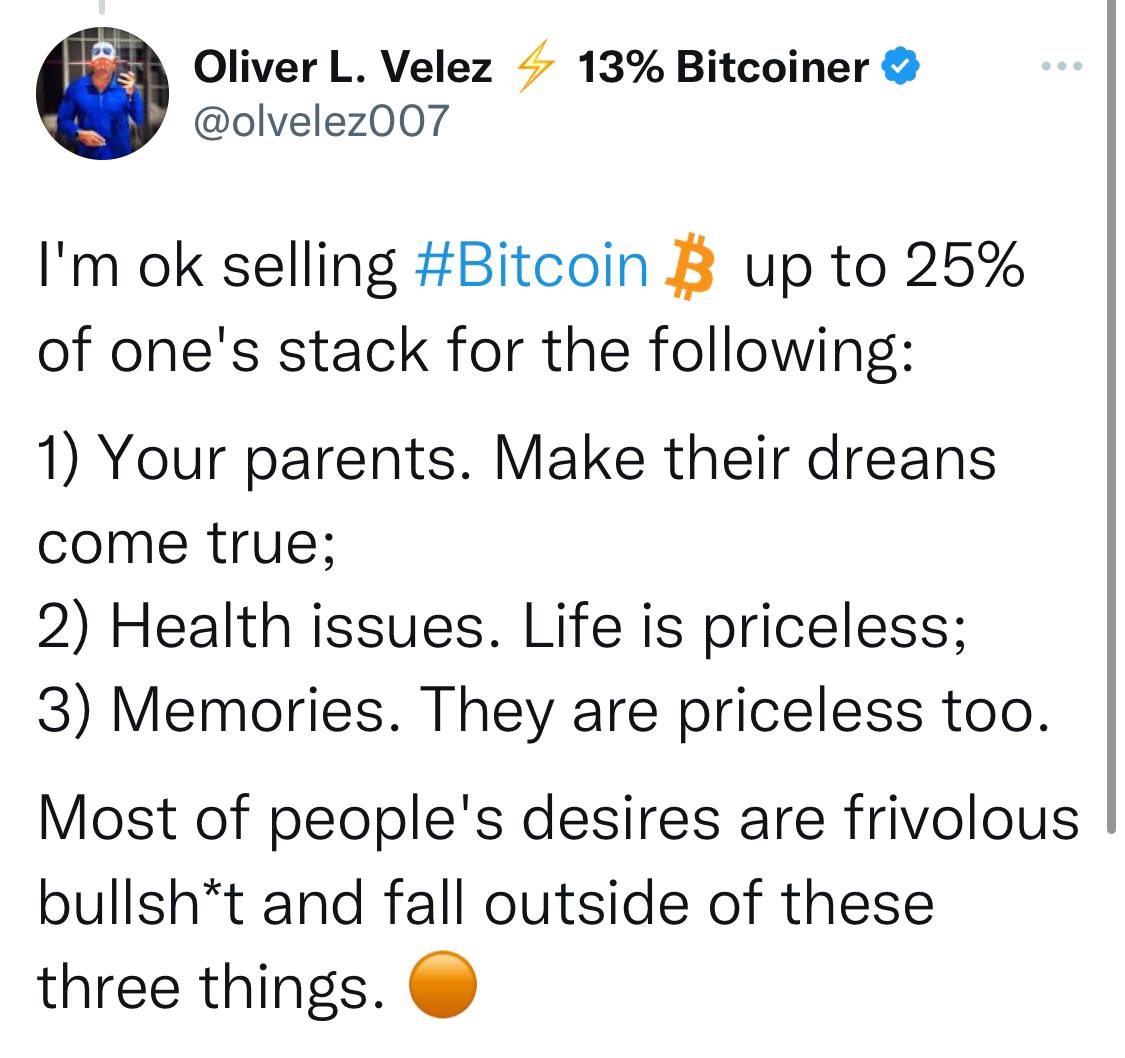
Task: Click the display name Oliver L. Velez
Action: tap(342, 68)
